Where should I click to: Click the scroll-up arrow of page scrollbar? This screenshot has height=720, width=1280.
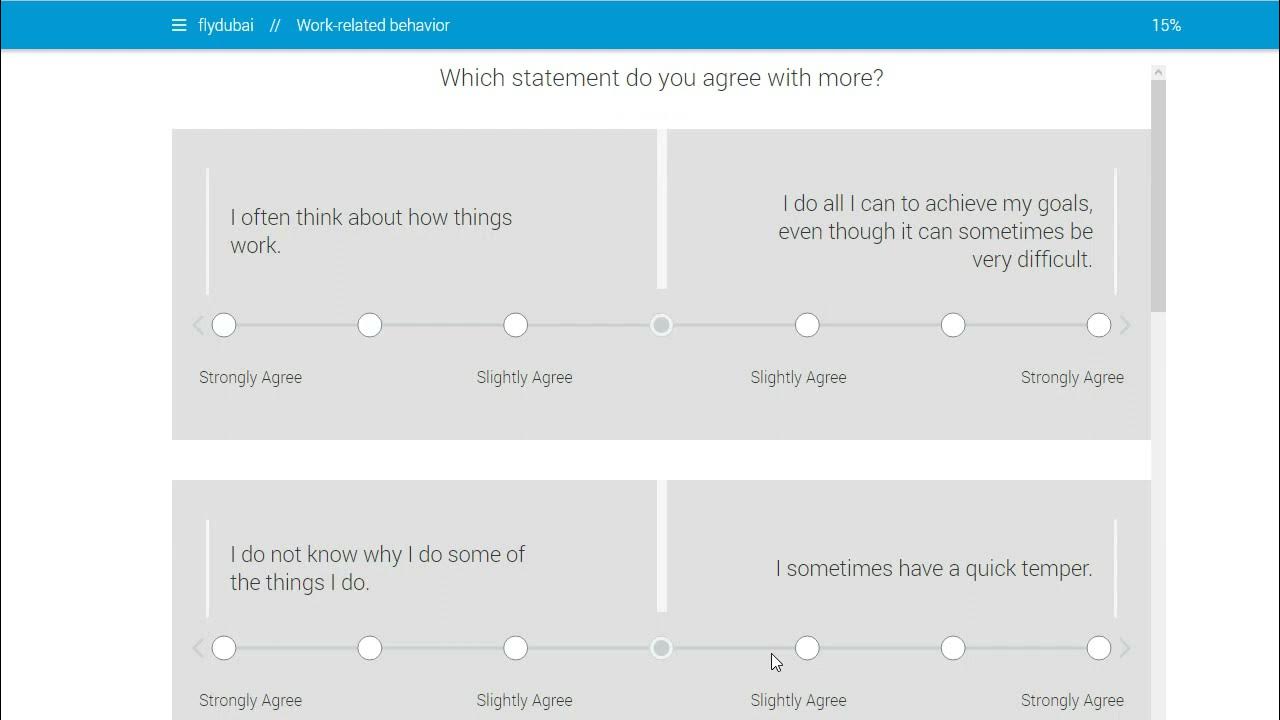1158,72
